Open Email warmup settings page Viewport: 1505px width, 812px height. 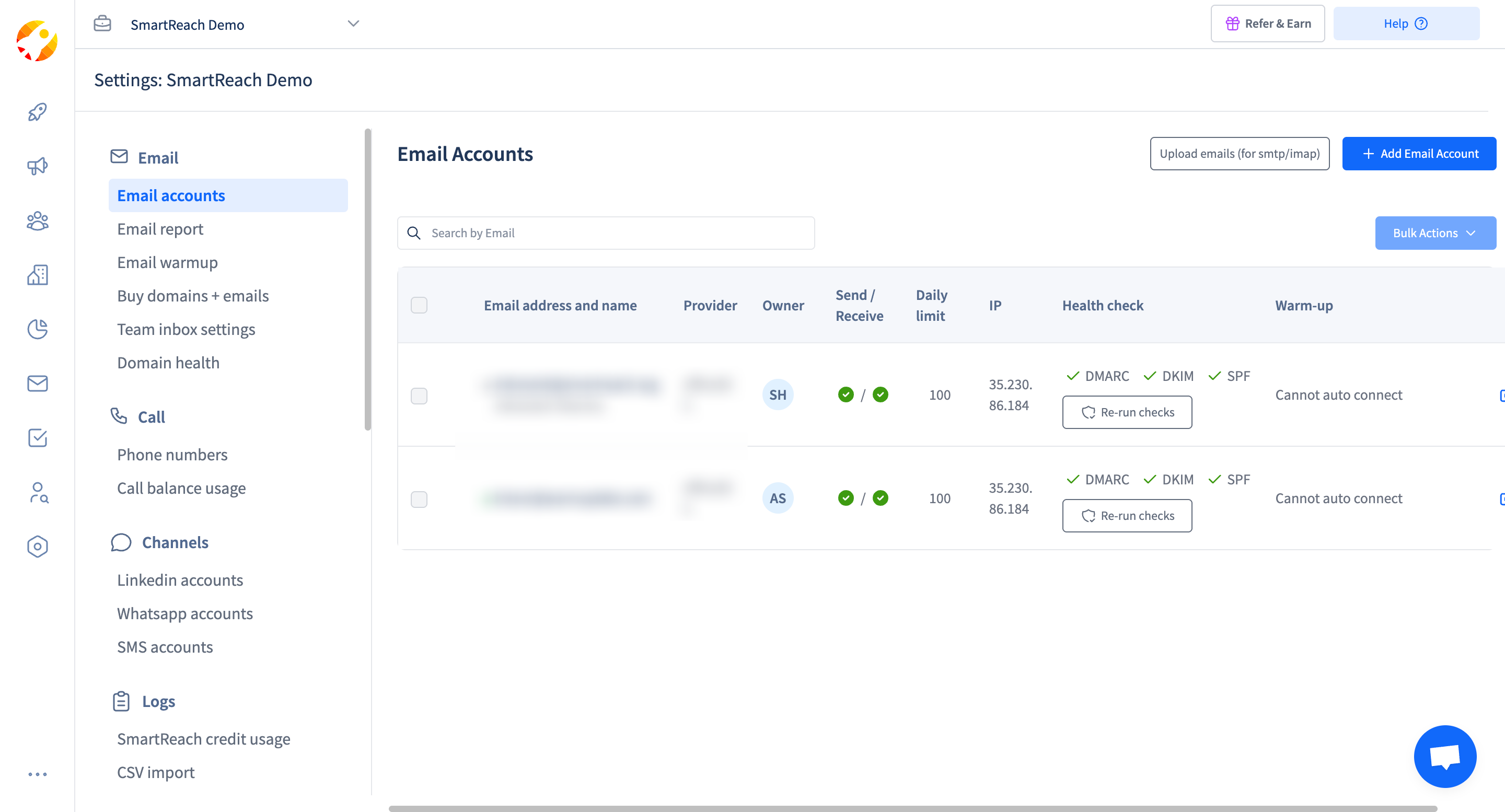click(167, 263)
